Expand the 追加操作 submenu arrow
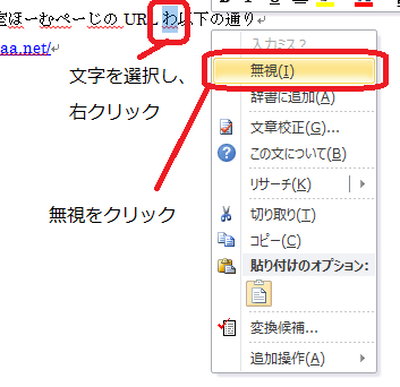 tap(362, 358)
